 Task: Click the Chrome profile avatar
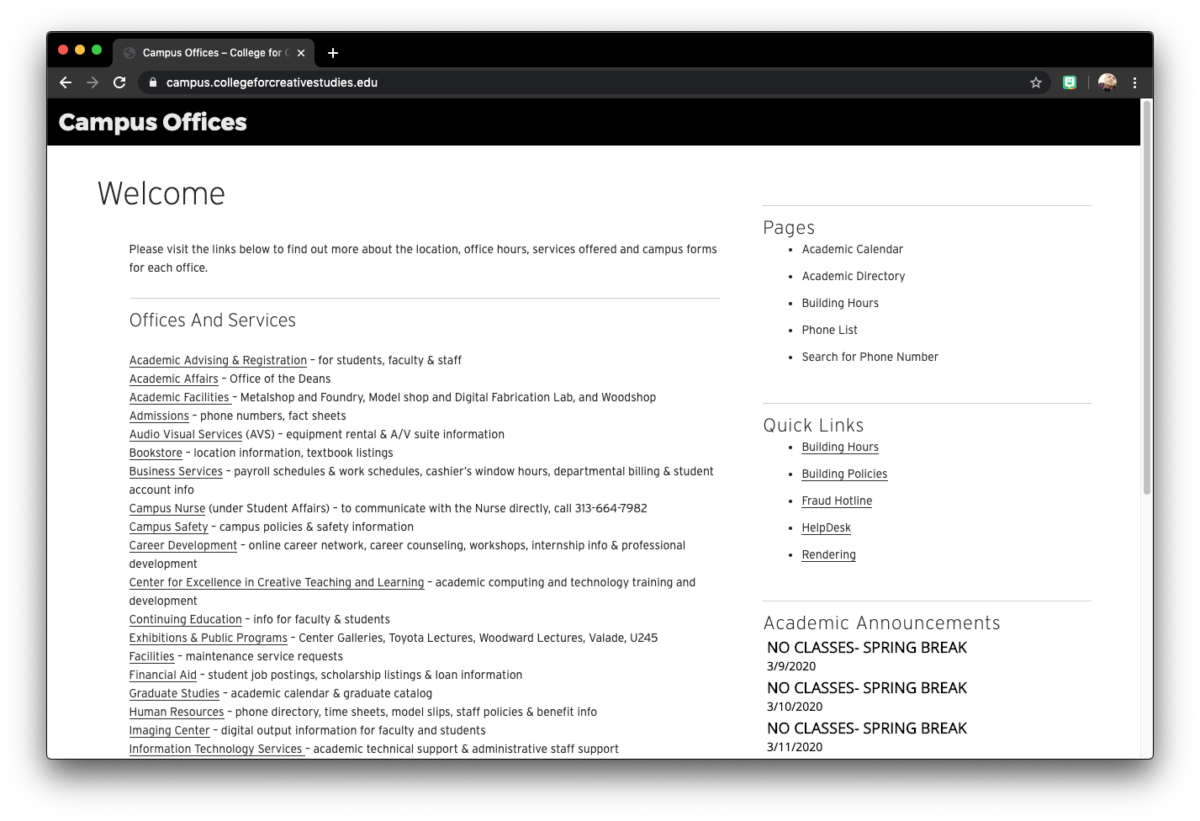[1105, 82]
